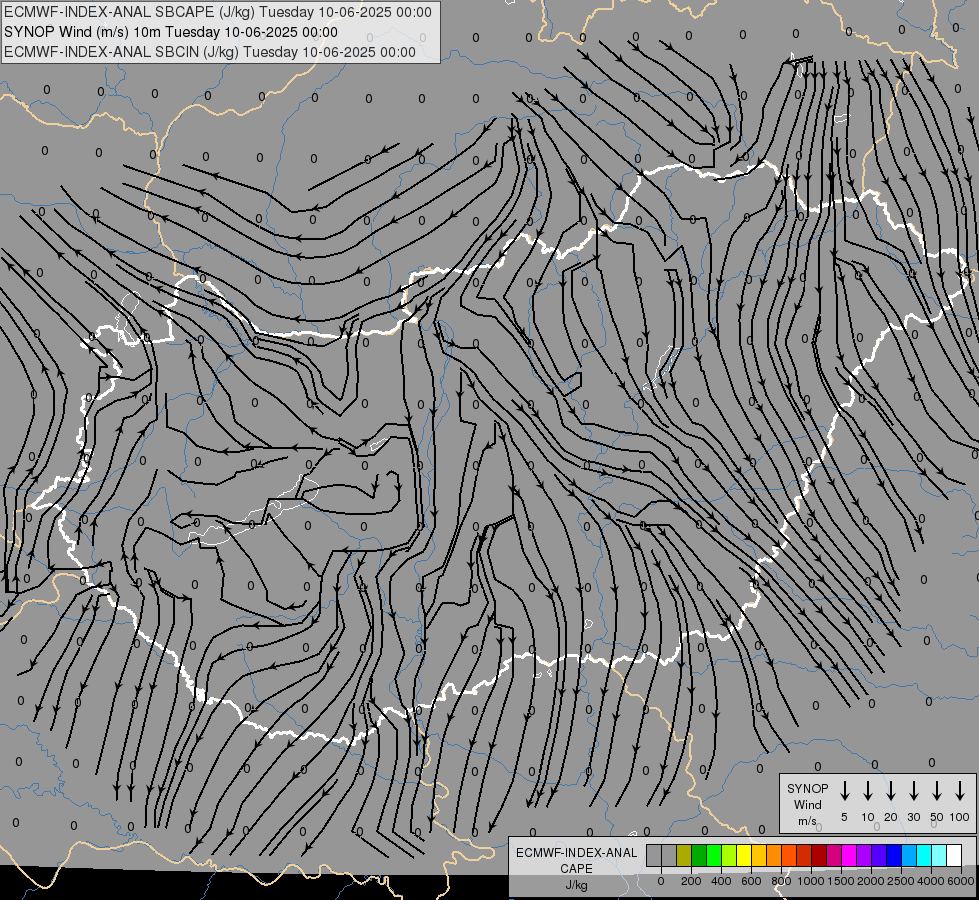
Task: Click the 30 m/s wind arrow in the SYNOP legend
Action: pos(913,791)
